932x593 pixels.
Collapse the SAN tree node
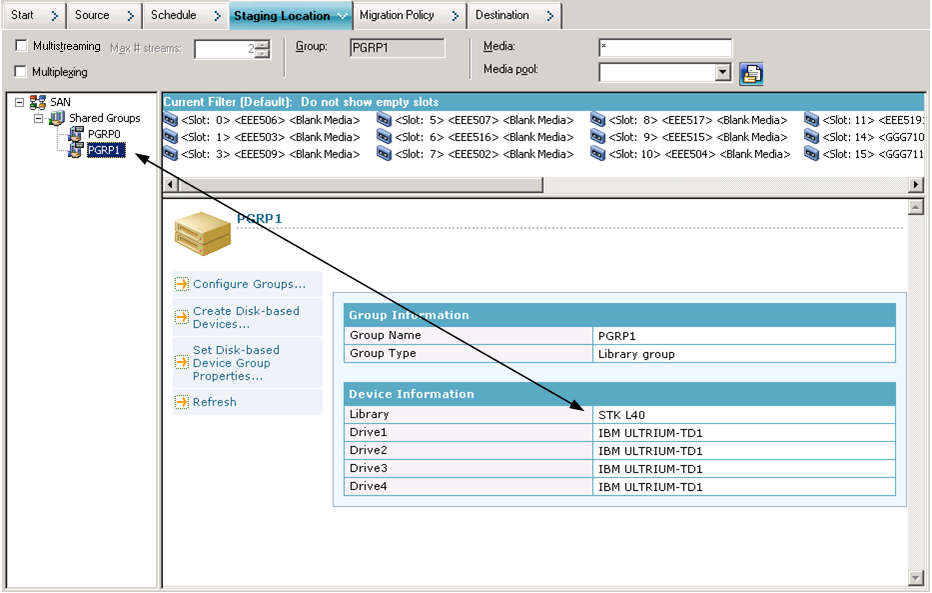coord(20,102)
